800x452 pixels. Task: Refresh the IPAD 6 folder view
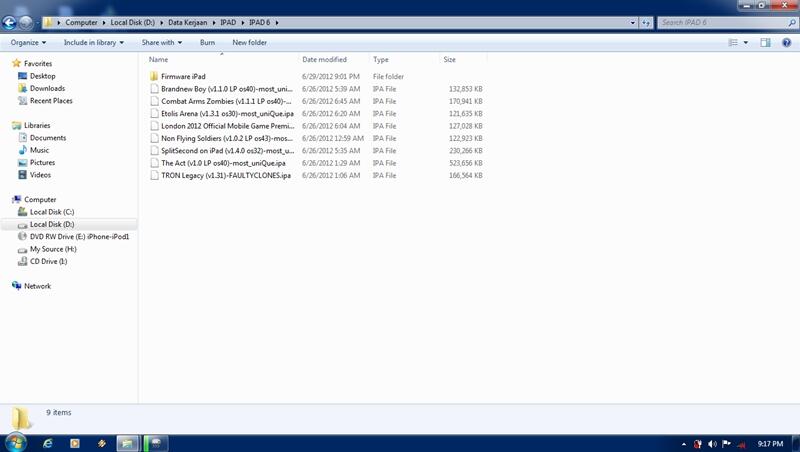[x=646, y=22]
